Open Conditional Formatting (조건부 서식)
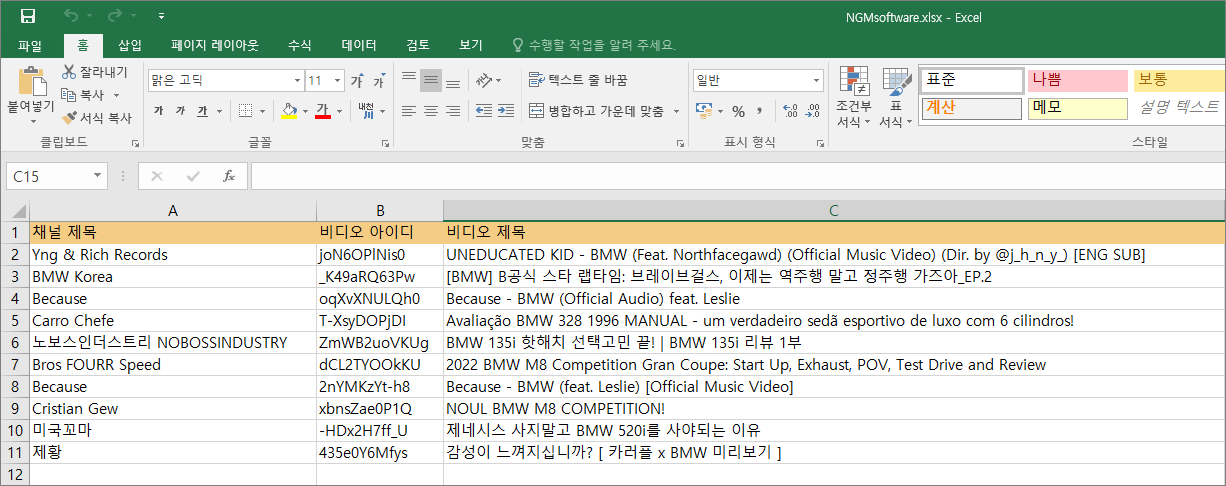Viewport: 1226px width, 486px height. click(853, 97)
